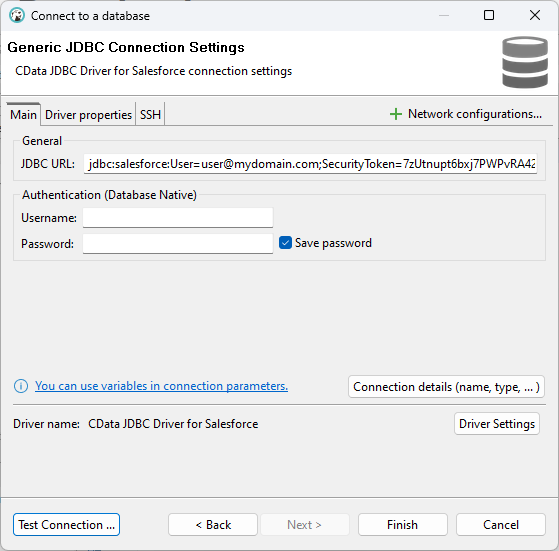The height and width of the screenshot is (551, 559).
Task: Select the SSH tab
Action: 150,115
